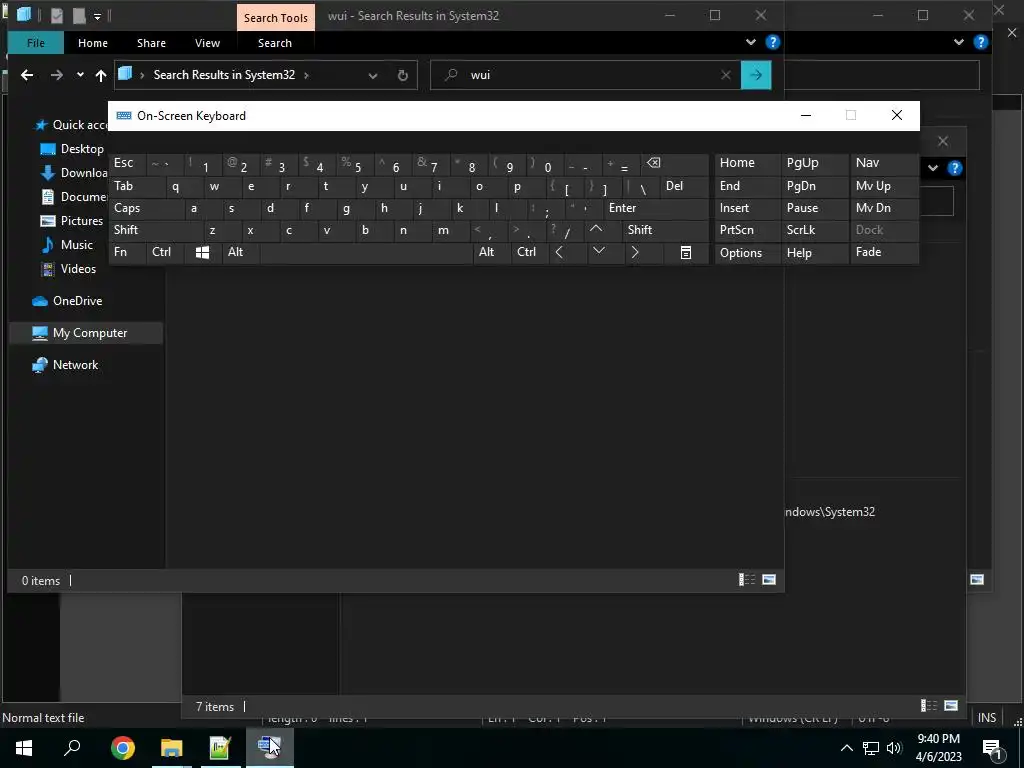The image size is (1024, 768).
Task: Open network status tray icon
Action: [x=871, y=748]
